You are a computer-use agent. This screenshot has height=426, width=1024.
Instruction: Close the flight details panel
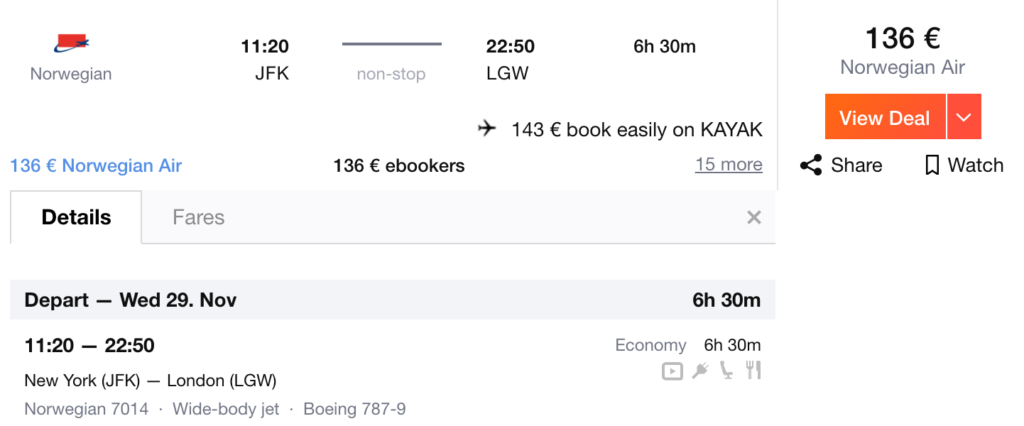tap(754, 217)
